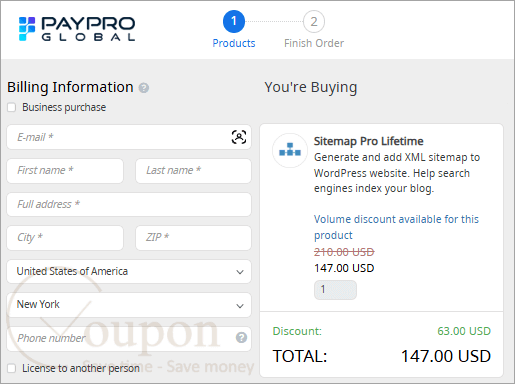Focus the E-mail input field
Image resolution: width=515 pixels, height=384 pixels.
pos(129,137)
